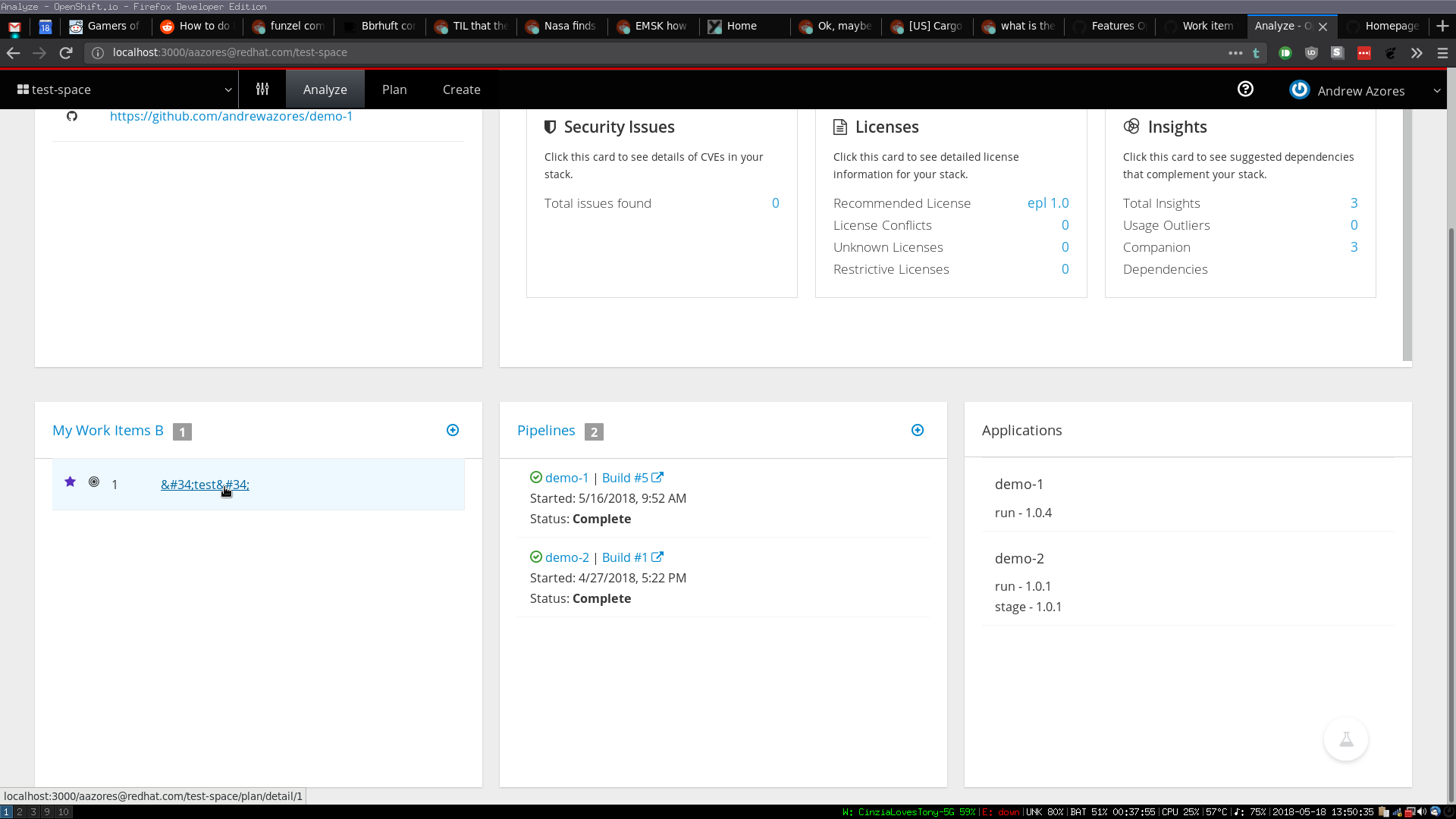
Task: Select workspace 3 in the status bar
Action: [x=33, y=812]
